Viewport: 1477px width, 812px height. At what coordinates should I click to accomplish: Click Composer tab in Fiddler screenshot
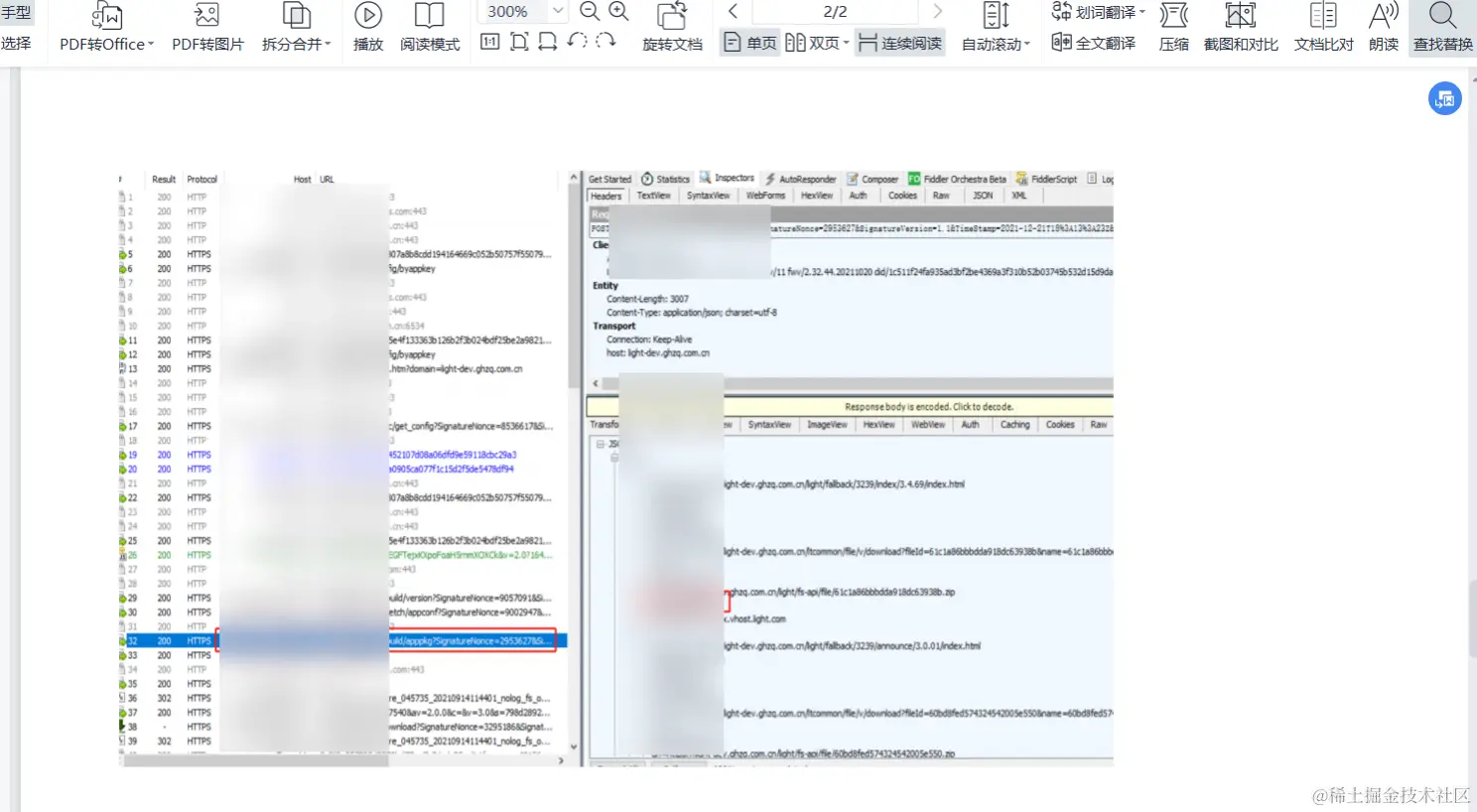pos(873,179)
